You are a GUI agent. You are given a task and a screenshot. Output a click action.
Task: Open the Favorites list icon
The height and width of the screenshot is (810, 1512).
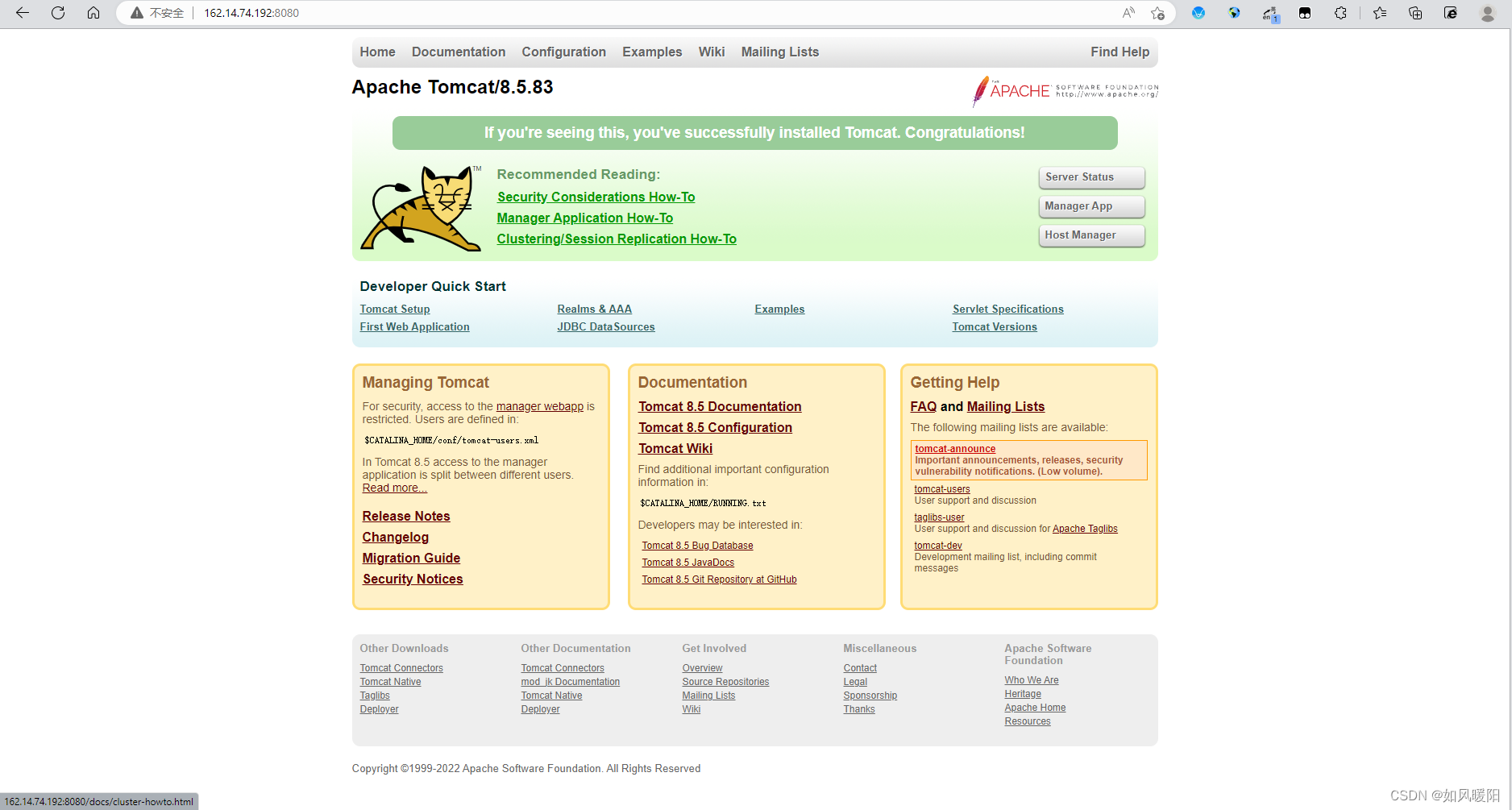1380,13
